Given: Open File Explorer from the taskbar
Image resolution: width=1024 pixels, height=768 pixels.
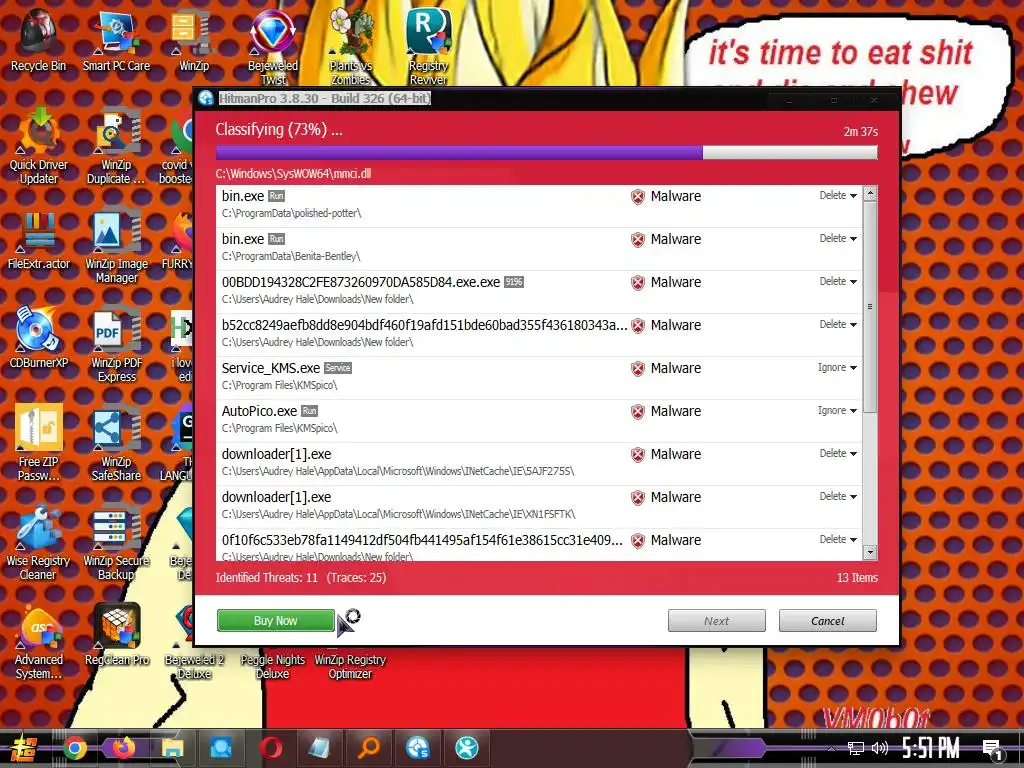Looking at the screenshot, I should (x=172, y=748).
